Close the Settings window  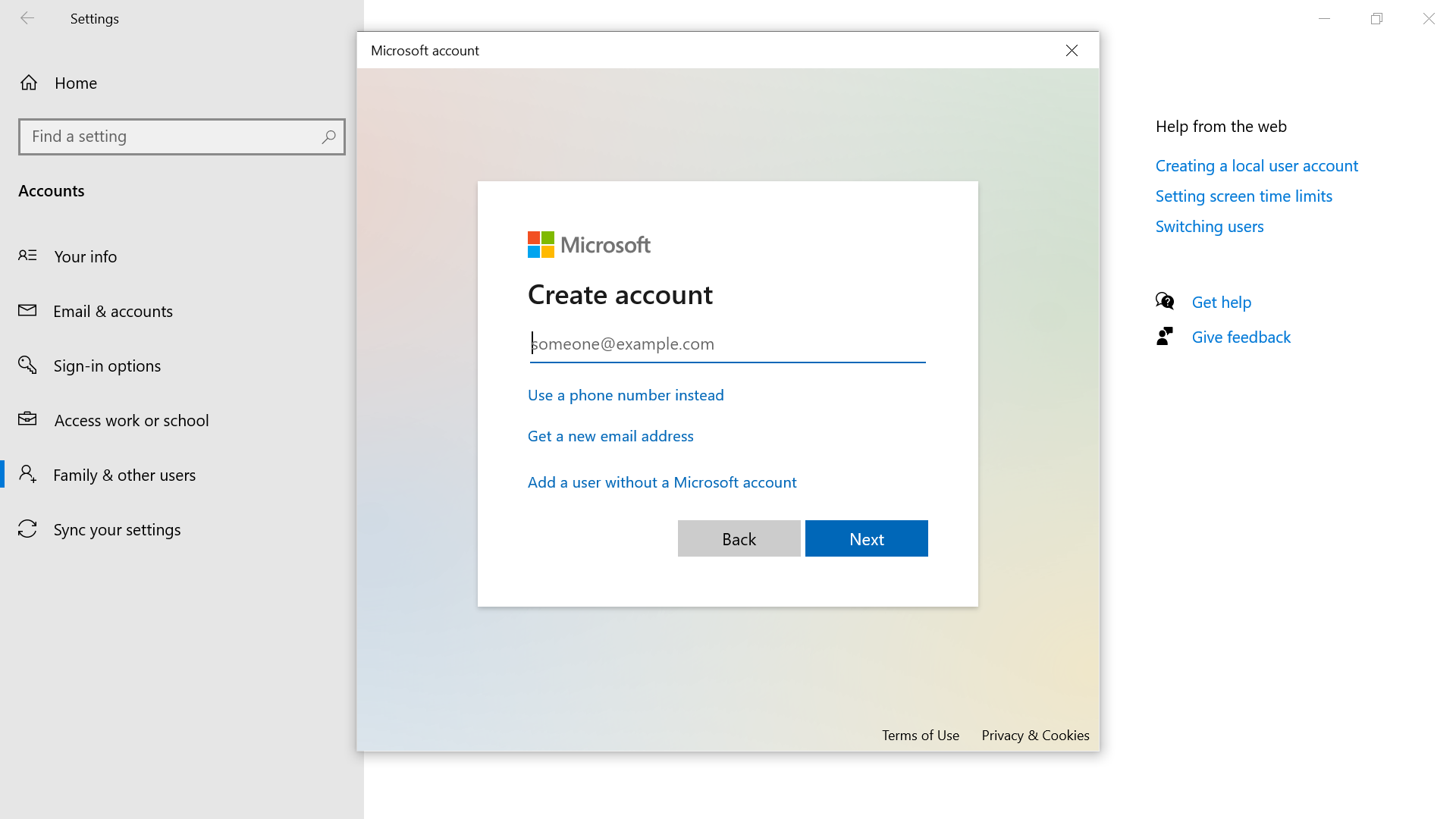pyautogui.click(x=1429, y=18)
